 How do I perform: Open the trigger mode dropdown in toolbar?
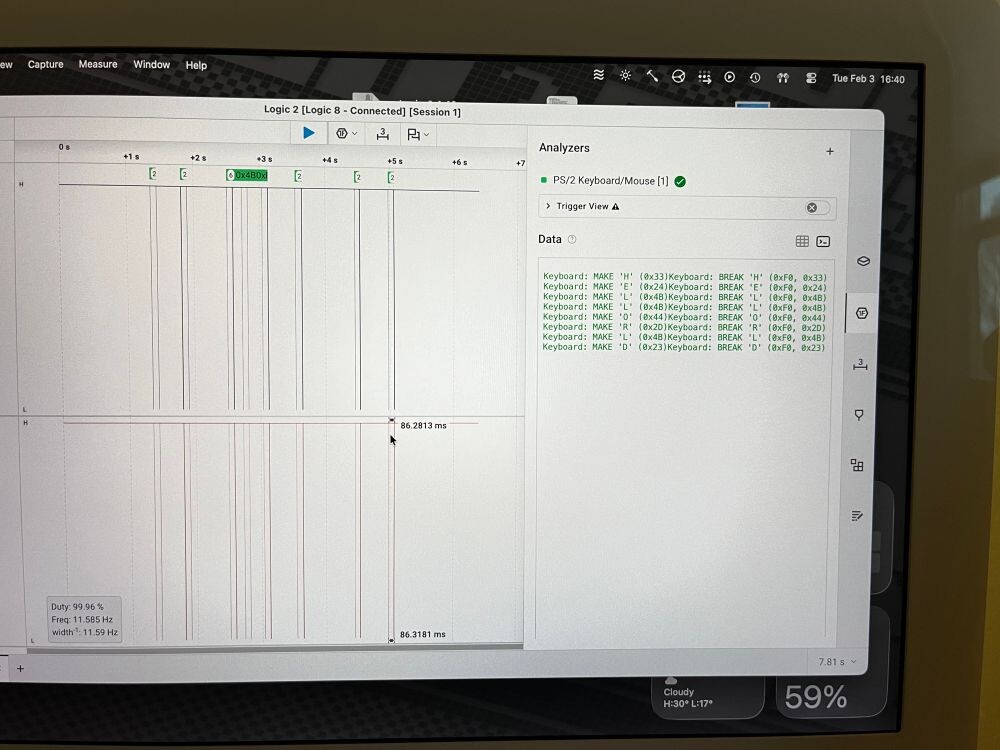click(x=346, y=134)
